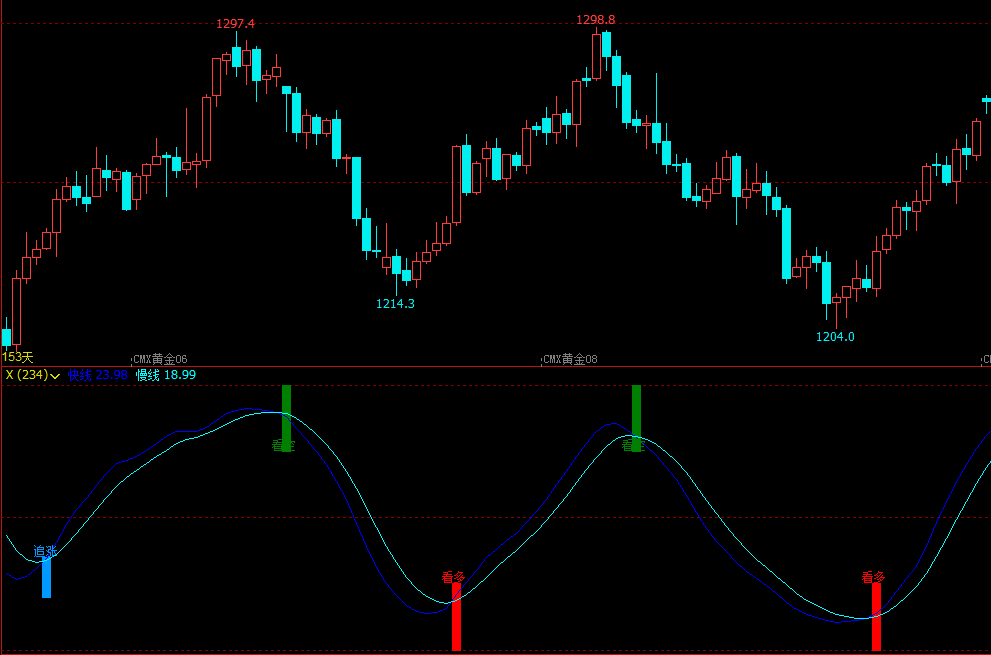The width and height of the screenshot is (991, 655).
Task: Click the 看多 red bar near the 1214.3 low
Action: (456, 616)
